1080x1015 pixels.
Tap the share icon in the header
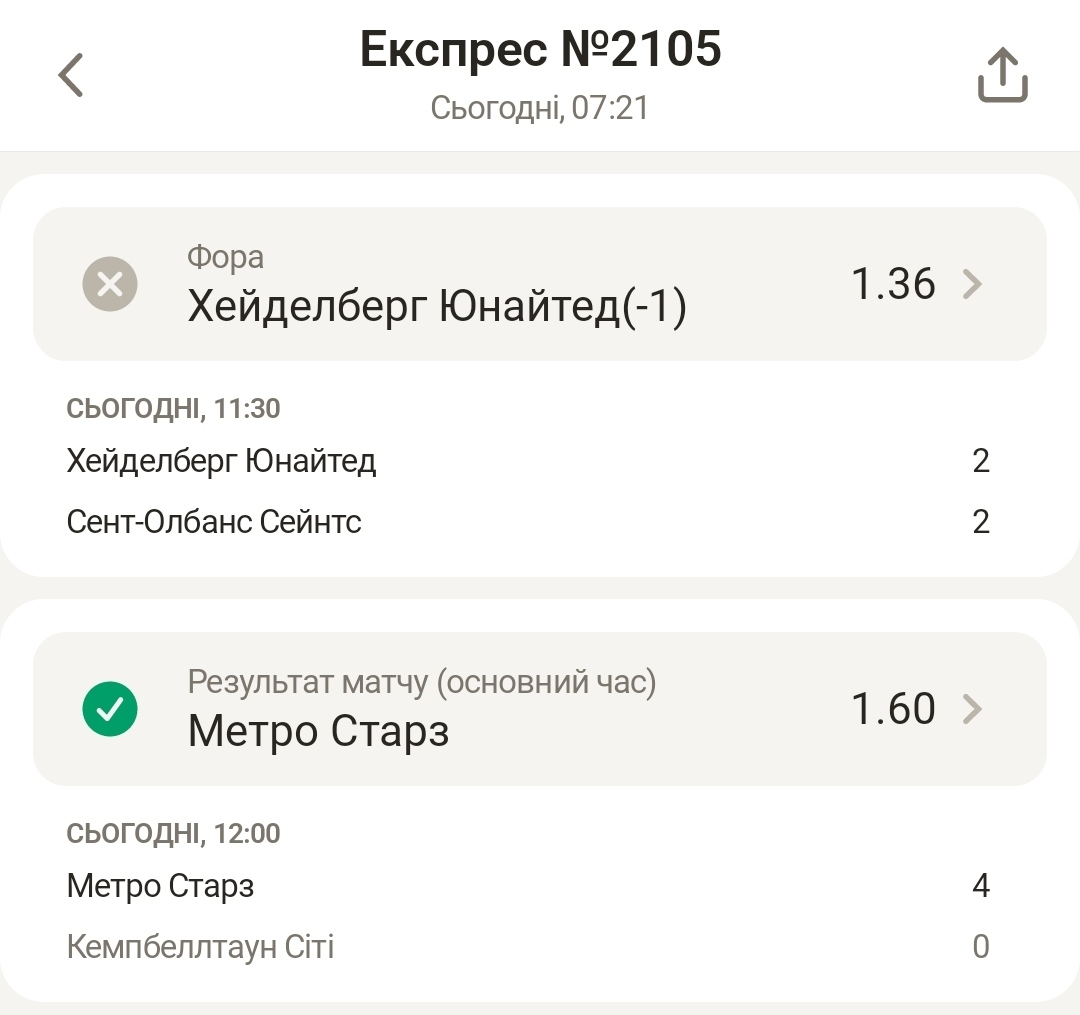1002,76
